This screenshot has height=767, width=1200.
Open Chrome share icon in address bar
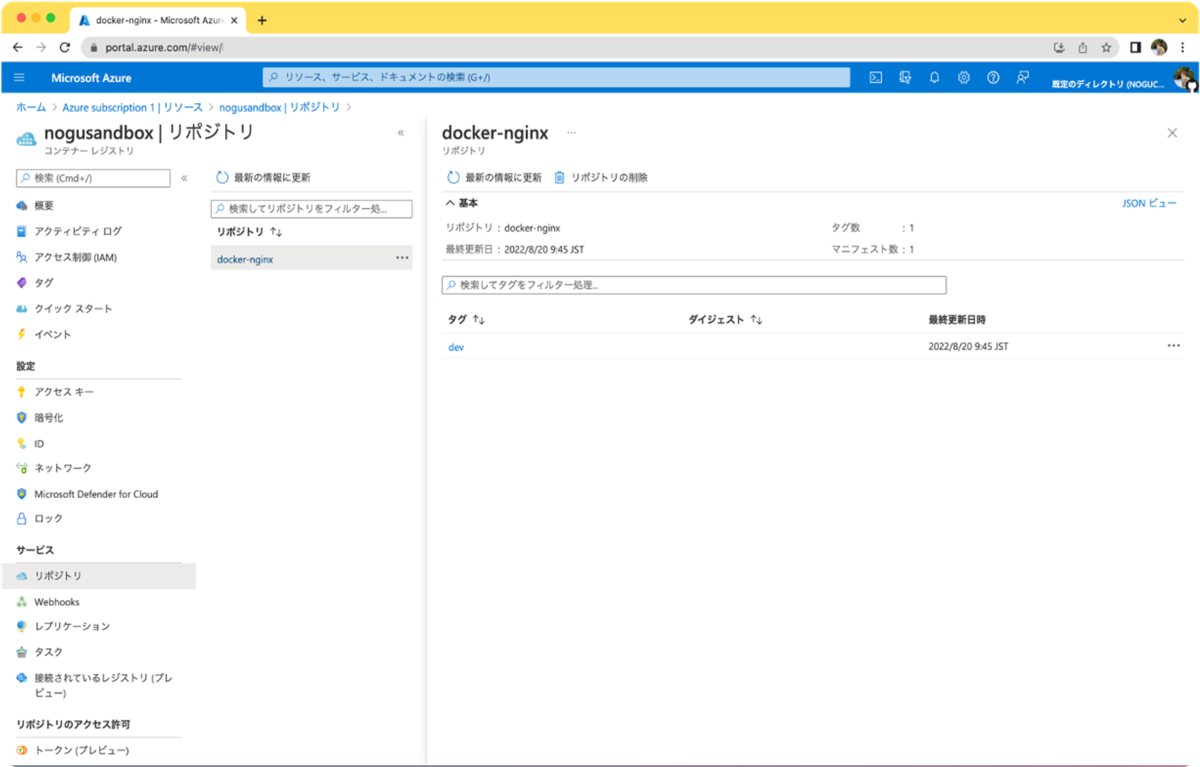click(x=1082, y=47)
